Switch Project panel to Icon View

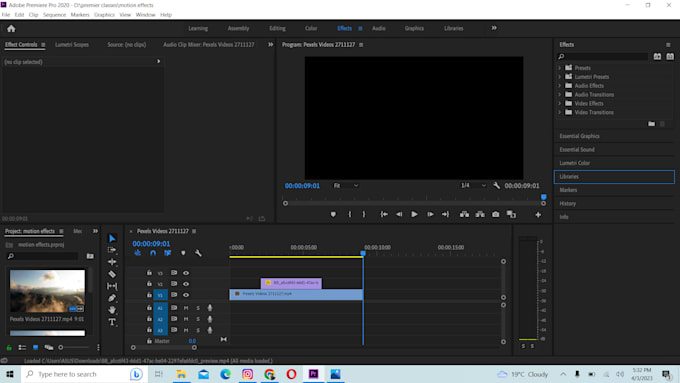pos(36,347)
